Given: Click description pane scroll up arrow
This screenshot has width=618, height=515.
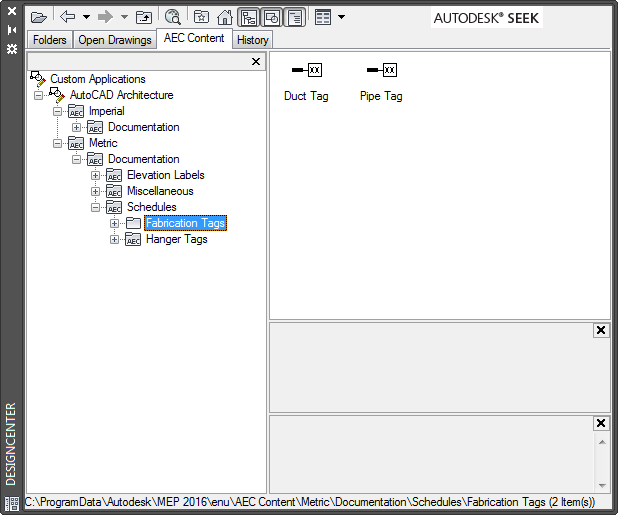Looking at the screenshot, I should point(602,442).
